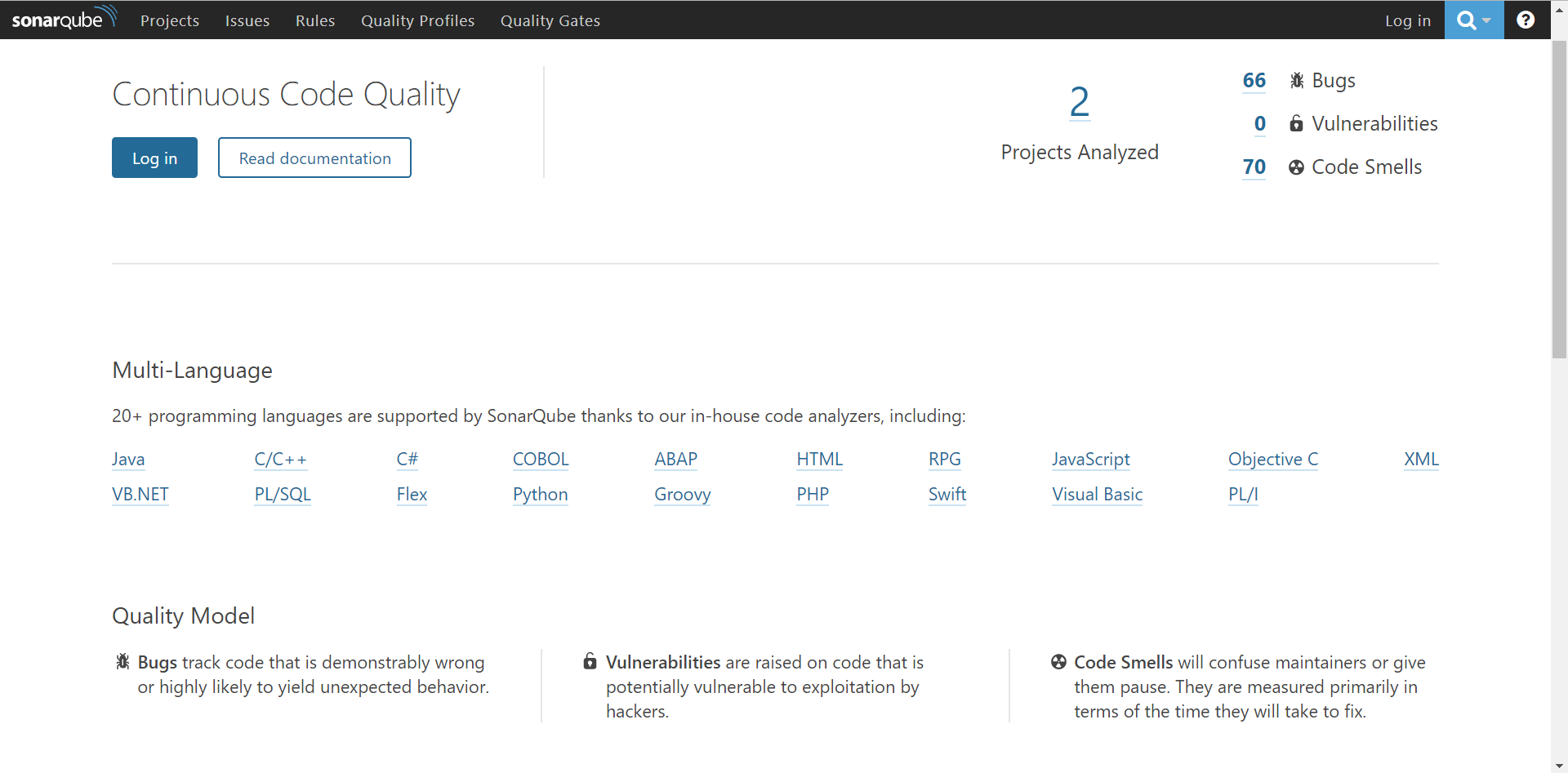
Task: Click the lock icon beside Vulnerabilities count
Action: coord(1296,123)
